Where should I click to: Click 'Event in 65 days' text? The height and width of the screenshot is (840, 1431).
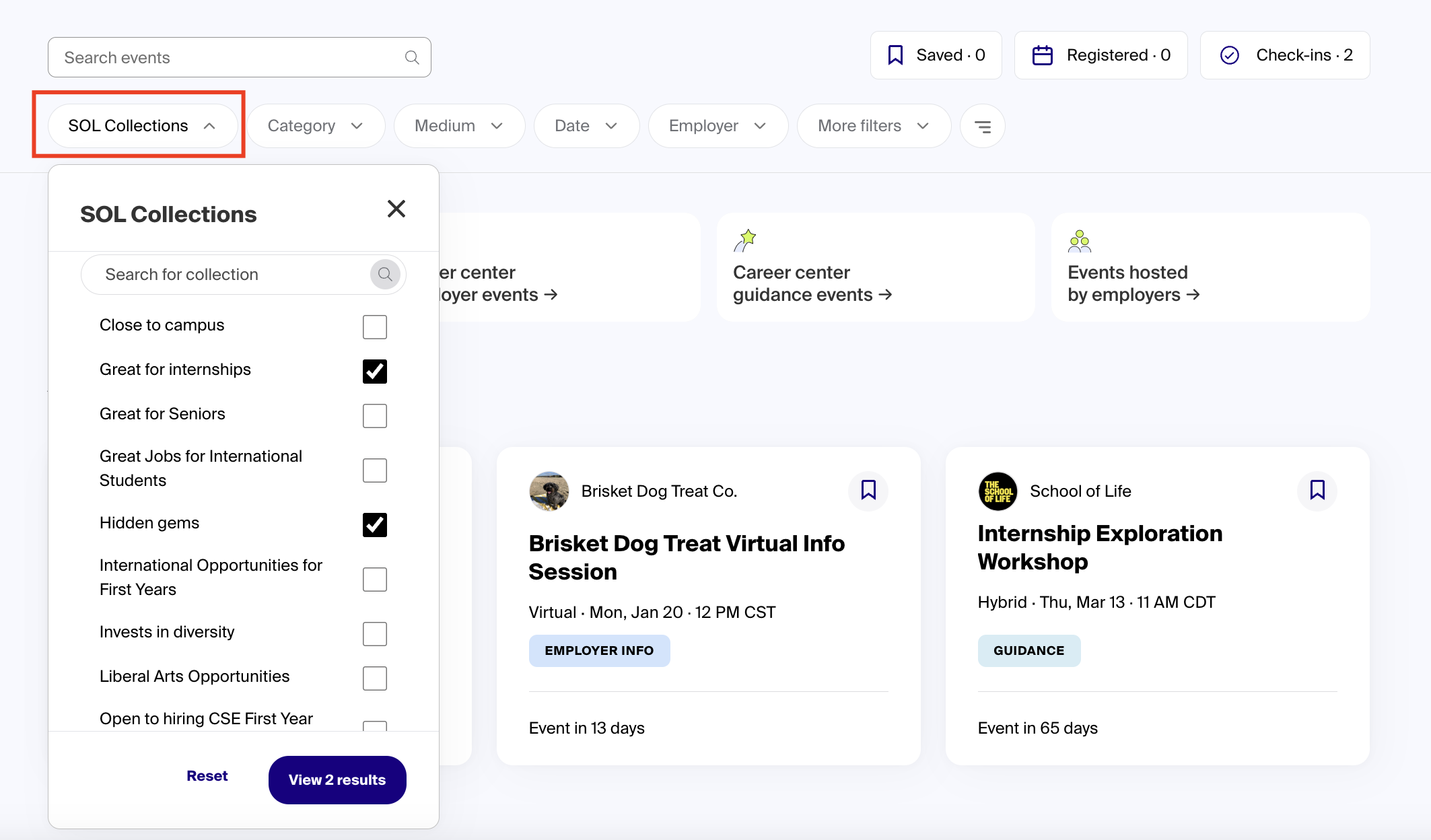click(x=1037, y=728)
